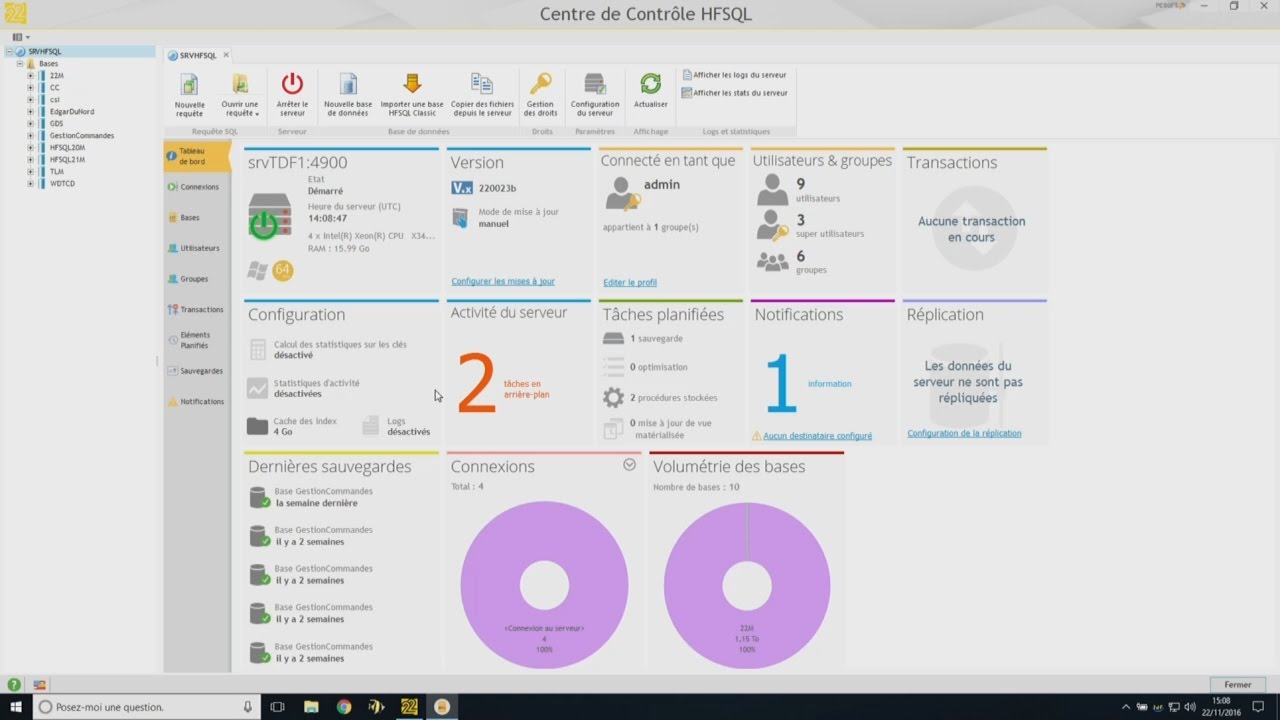Click Afficher les logs du serveur

click(x=734, y=75)
